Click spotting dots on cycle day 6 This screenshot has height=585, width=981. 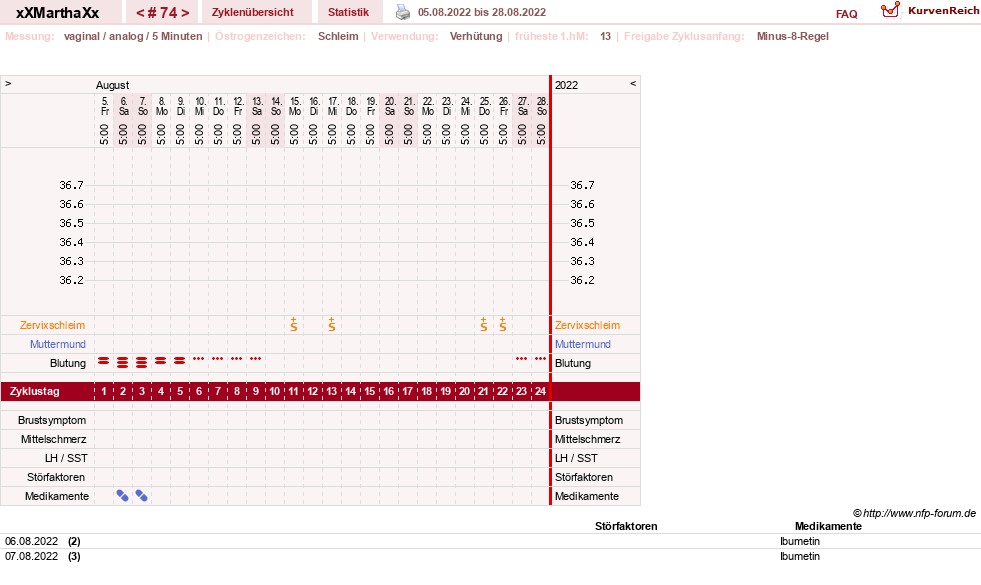pyautogui.click(x=199, y=359)
